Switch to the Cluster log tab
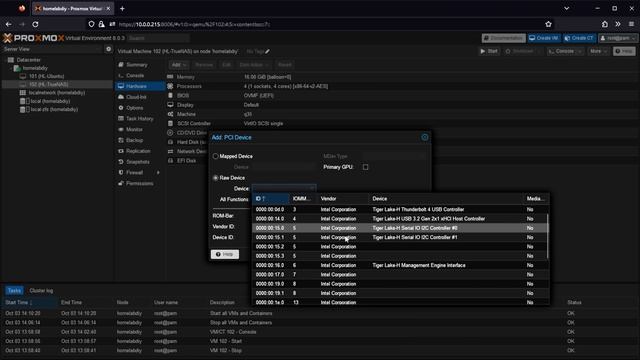This screenshot has width=640, height=360. pos(41,291)
